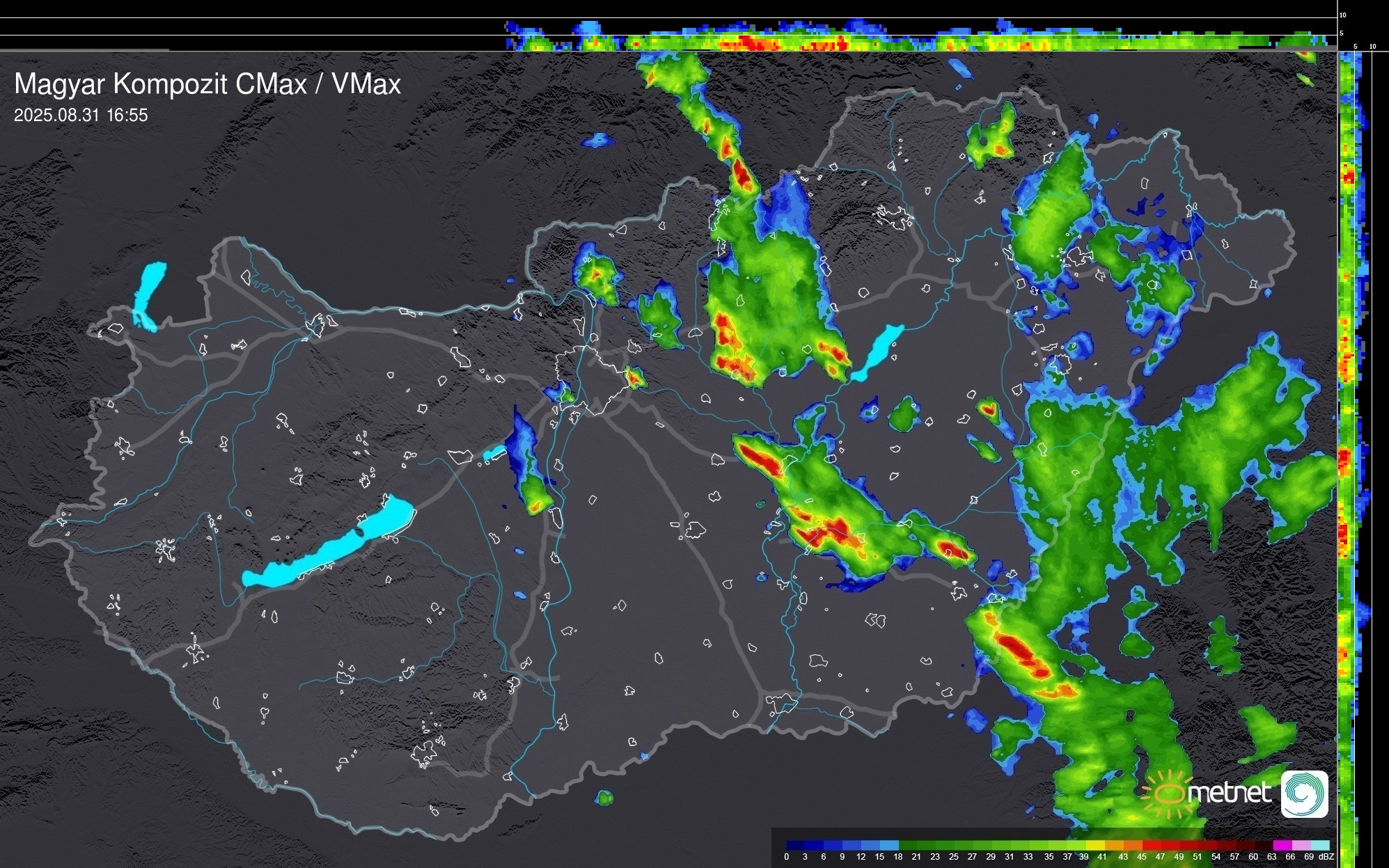Click the dBZ unit label in legend
Screen dimensions: 1389x868
coord(1326,857)
